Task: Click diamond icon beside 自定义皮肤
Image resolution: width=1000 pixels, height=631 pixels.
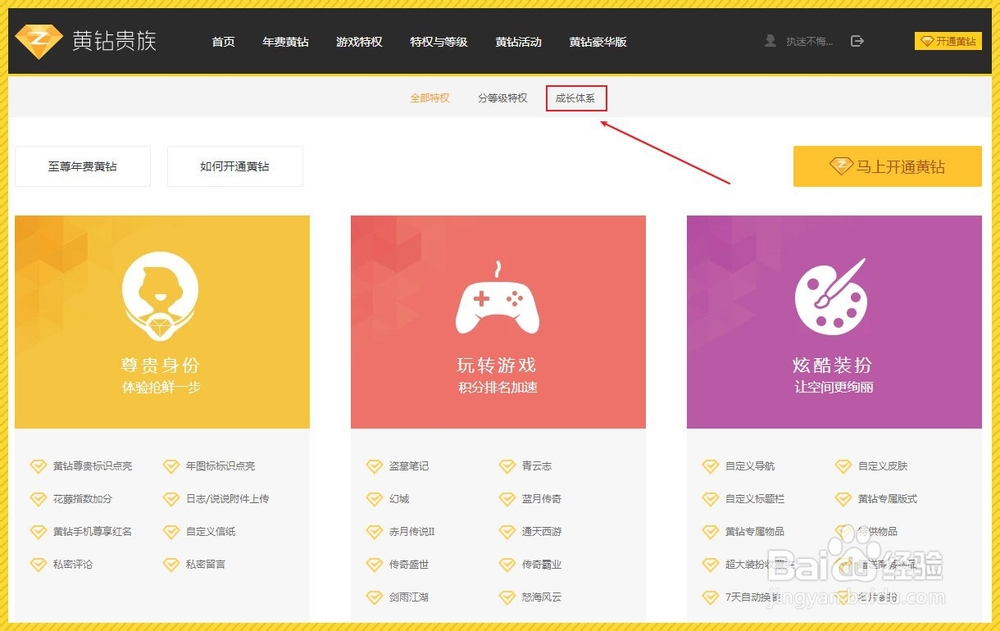Action: [843, 466]
